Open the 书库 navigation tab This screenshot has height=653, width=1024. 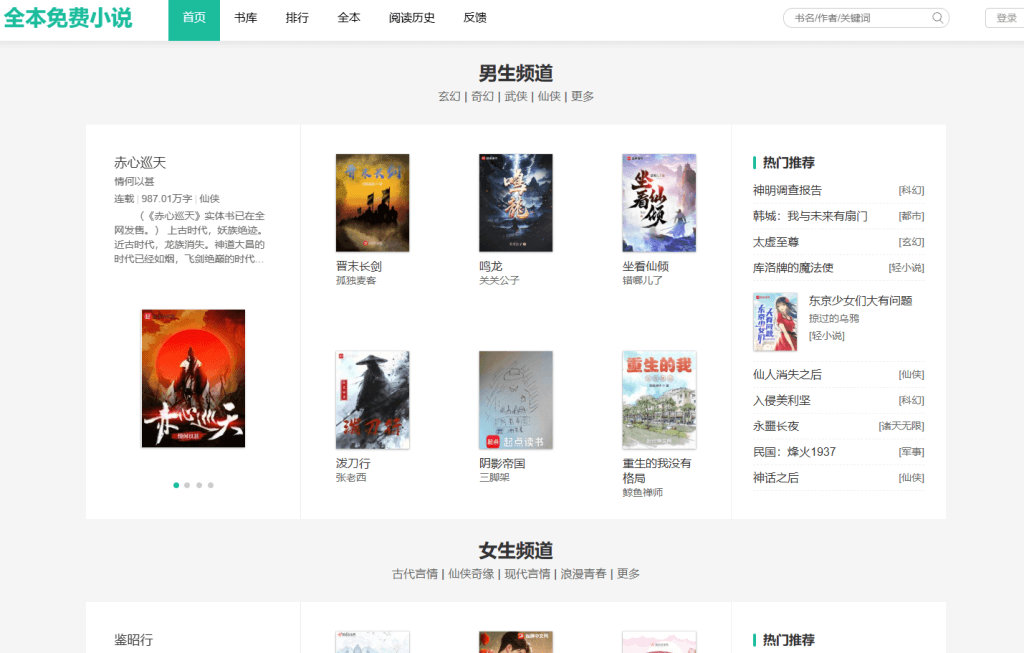pyautogui.click(x=245, y=18)
